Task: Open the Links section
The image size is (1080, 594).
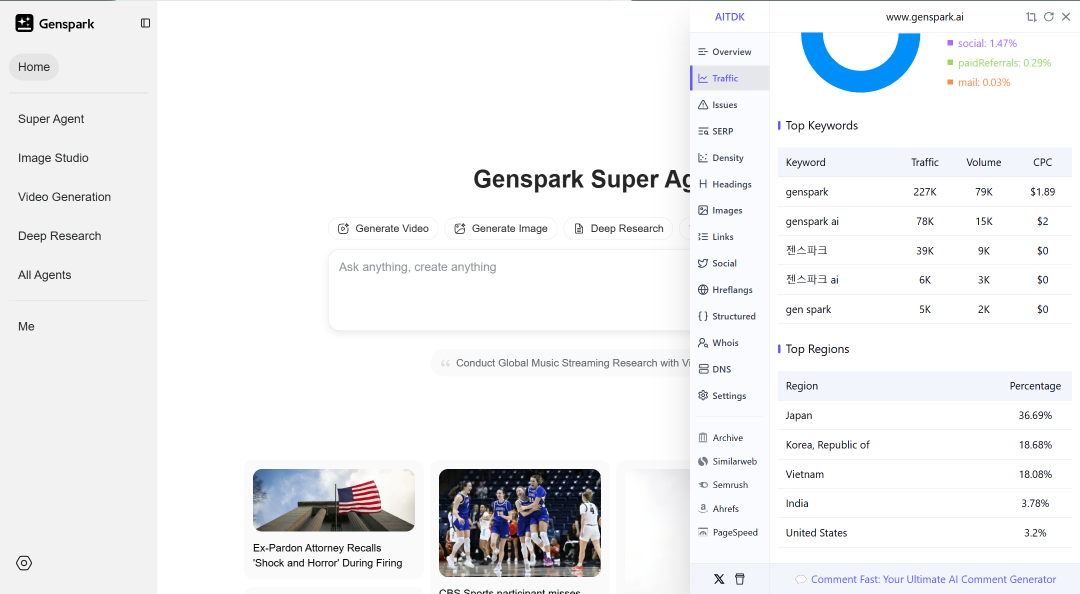Action: 729,236
